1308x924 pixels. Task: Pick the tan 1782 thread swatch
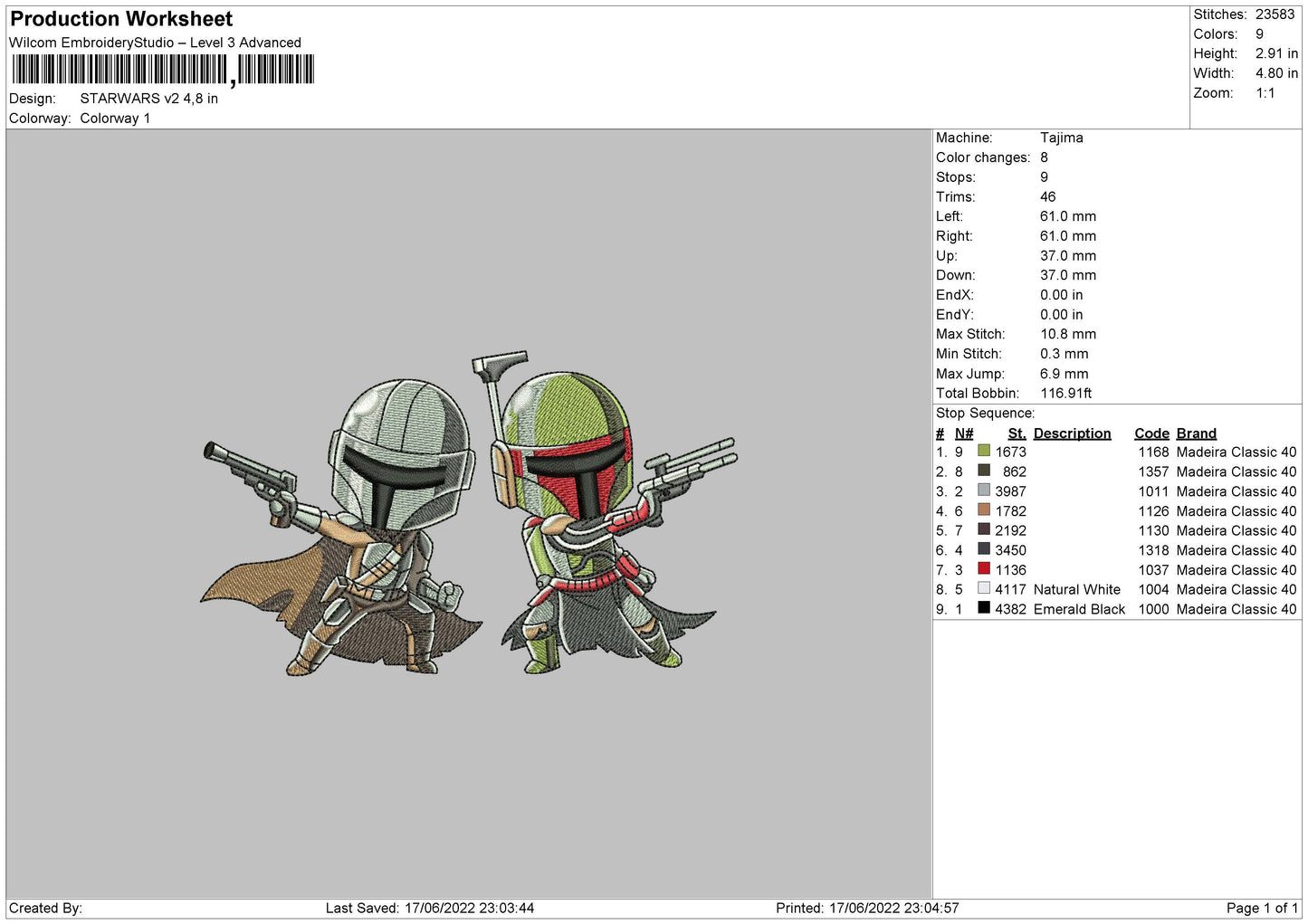tap(983, 510)
